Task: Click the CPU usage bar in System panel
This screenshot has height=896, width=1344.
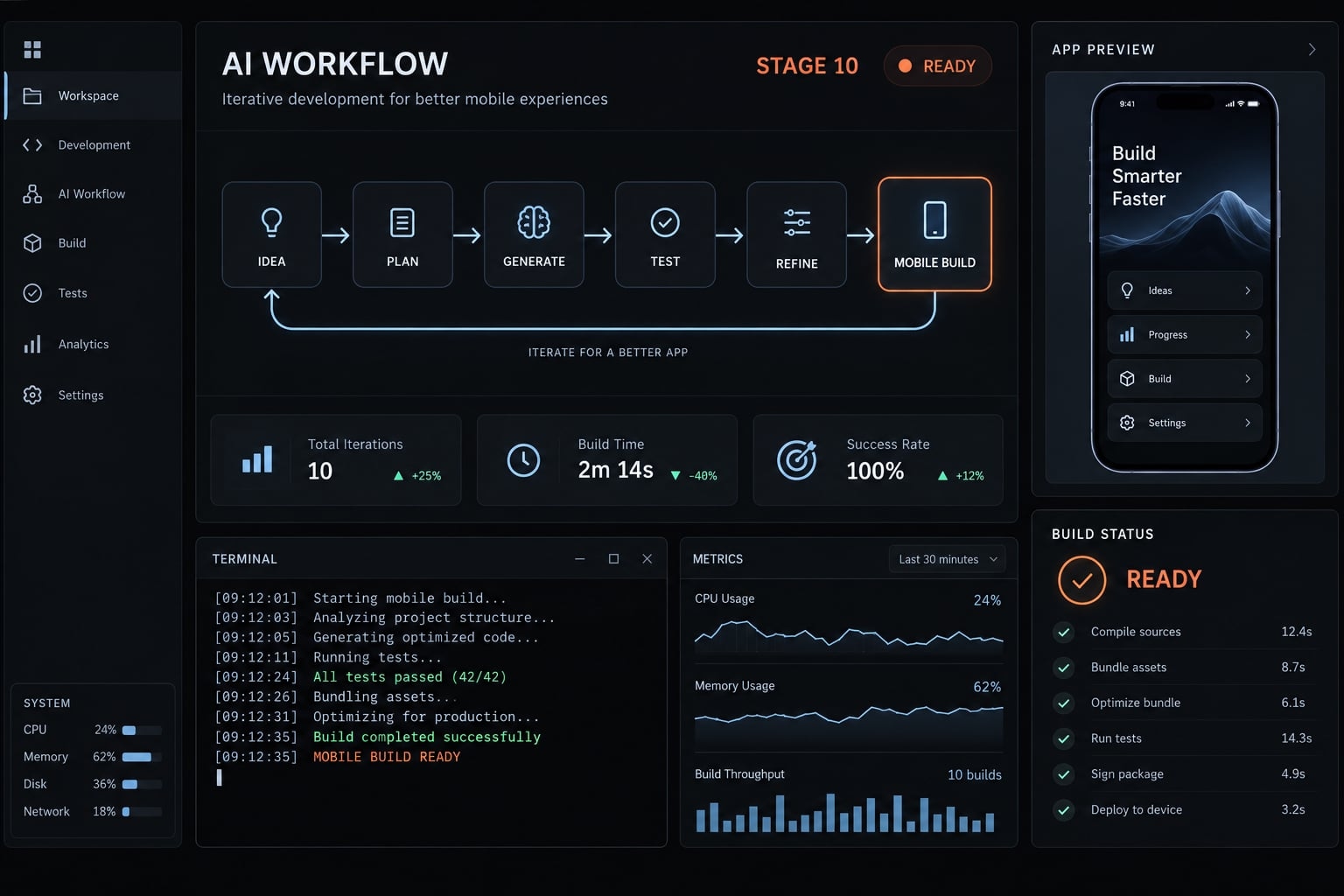Action: (x=142, y=730)
